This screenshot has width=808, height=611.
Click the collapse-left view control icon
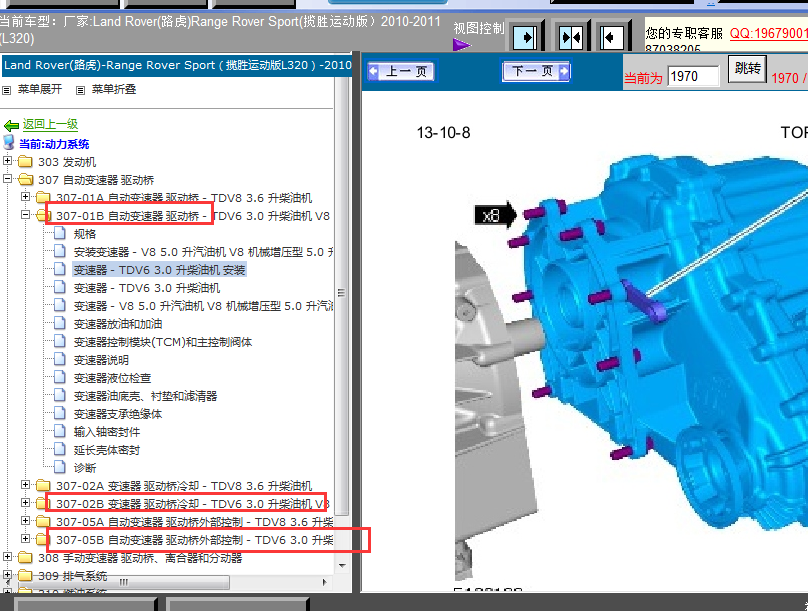coord(612,37)
